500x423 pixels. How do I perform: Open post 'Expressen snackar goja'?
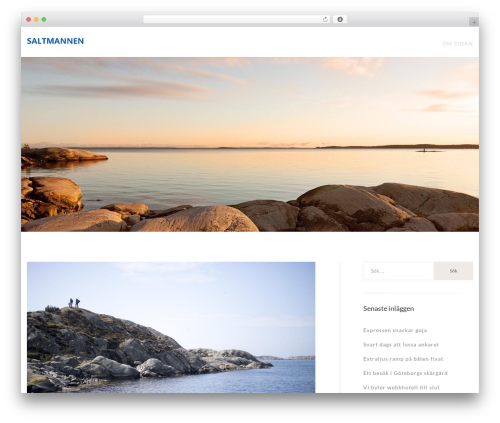coord(395,330)
